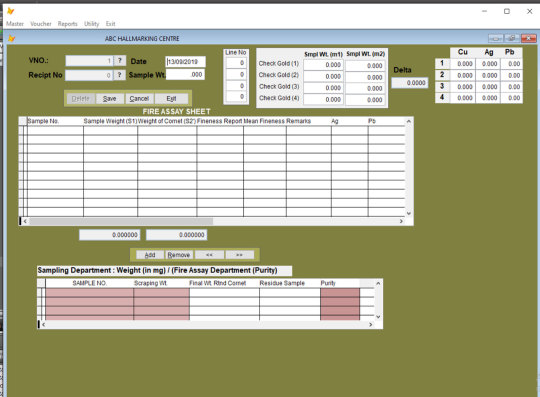This screenshot has width=540, height=397.
Task: Click the Save button
Action: coord(110,99)
